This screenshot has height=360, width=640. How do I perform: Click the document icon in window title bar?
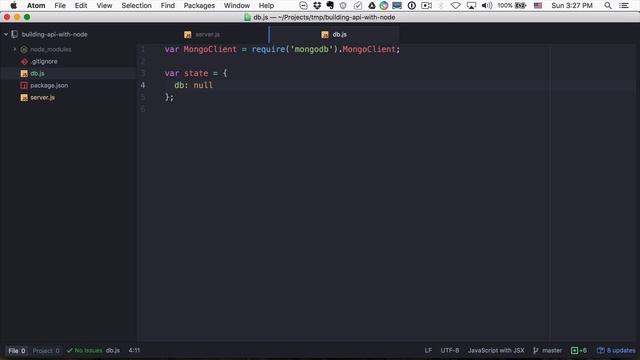(x=247, y=18)
